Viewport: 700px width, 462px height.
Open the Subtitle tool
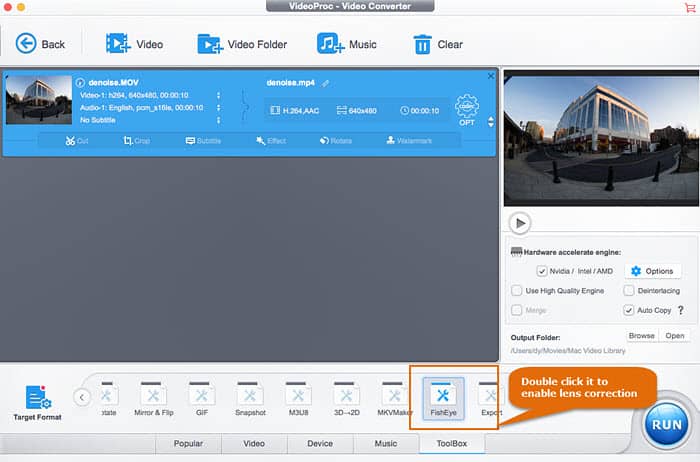(203, 141)
